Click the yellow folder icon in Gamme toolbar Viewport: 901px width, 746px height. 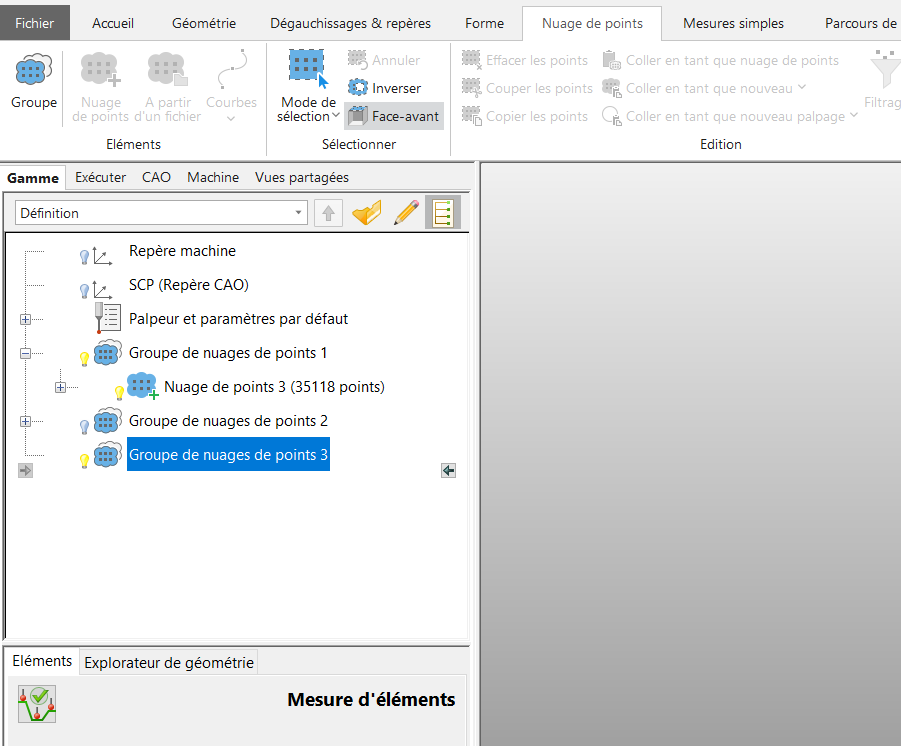(x=367, y=213)
